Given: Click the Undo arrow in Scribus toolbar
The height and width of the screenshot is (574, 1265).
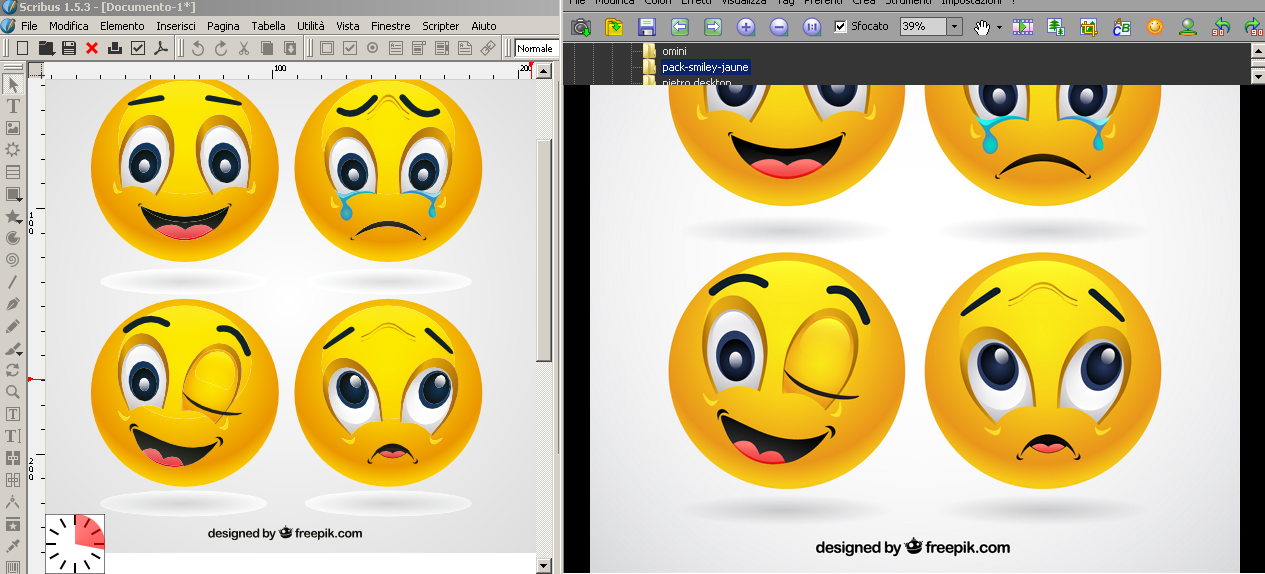Looking at the screenshot, I should [x=198, y=47].
